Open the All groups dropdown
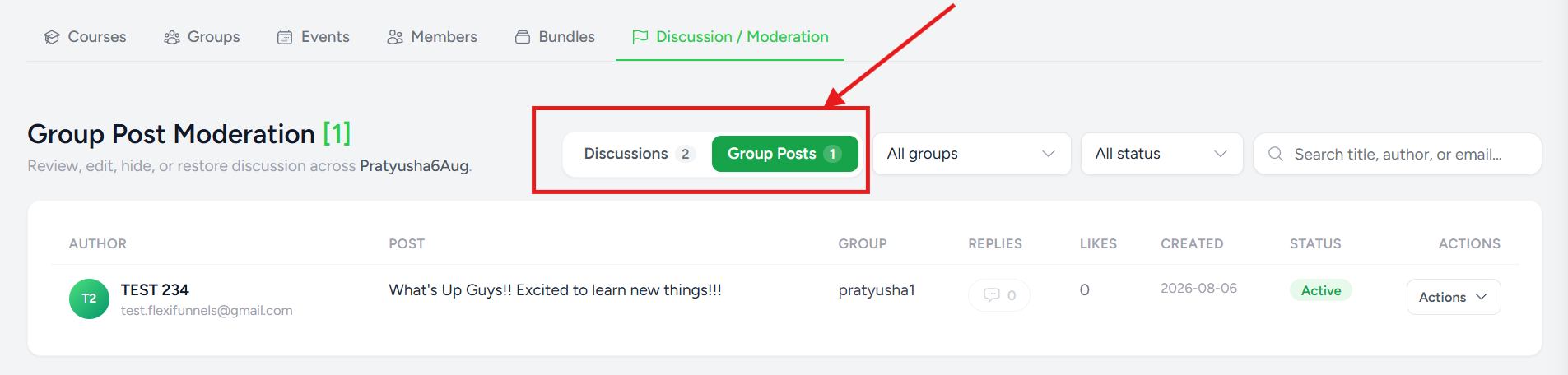The image size is (1568, 375). tap(971, 154)
